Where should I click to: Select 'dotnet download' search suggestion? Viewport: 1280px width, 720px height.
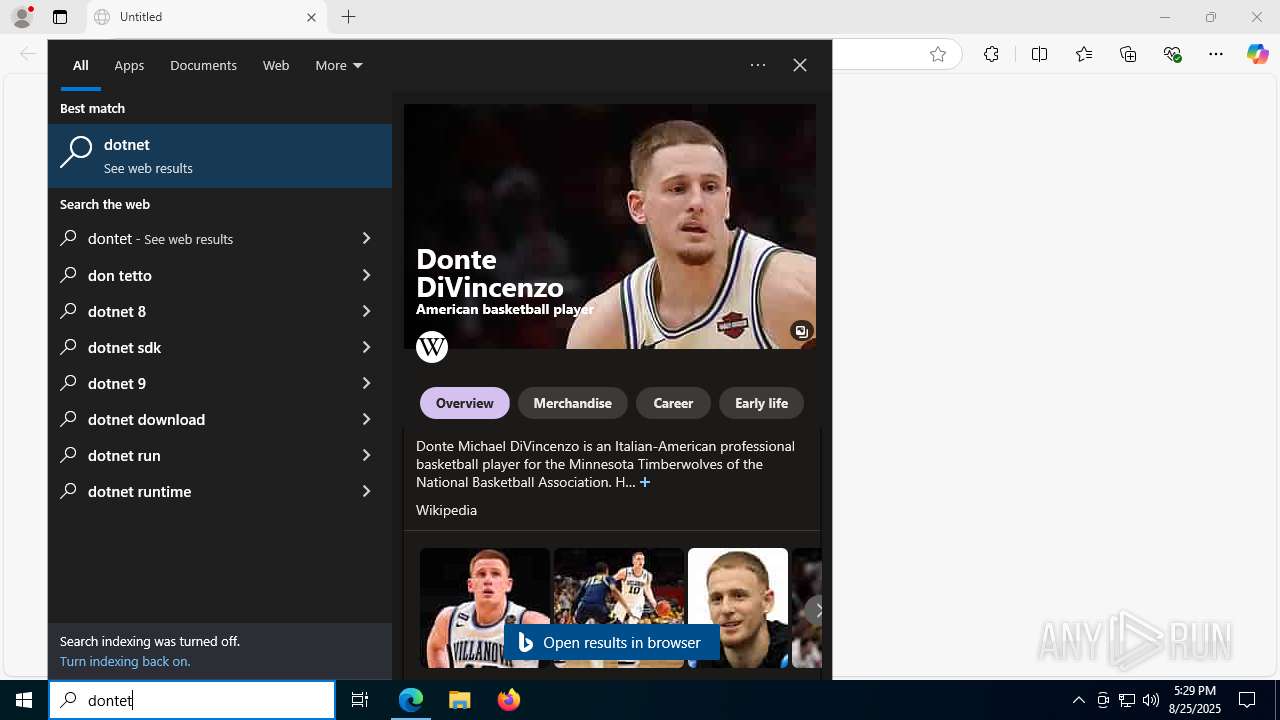[x=220, y=419]
